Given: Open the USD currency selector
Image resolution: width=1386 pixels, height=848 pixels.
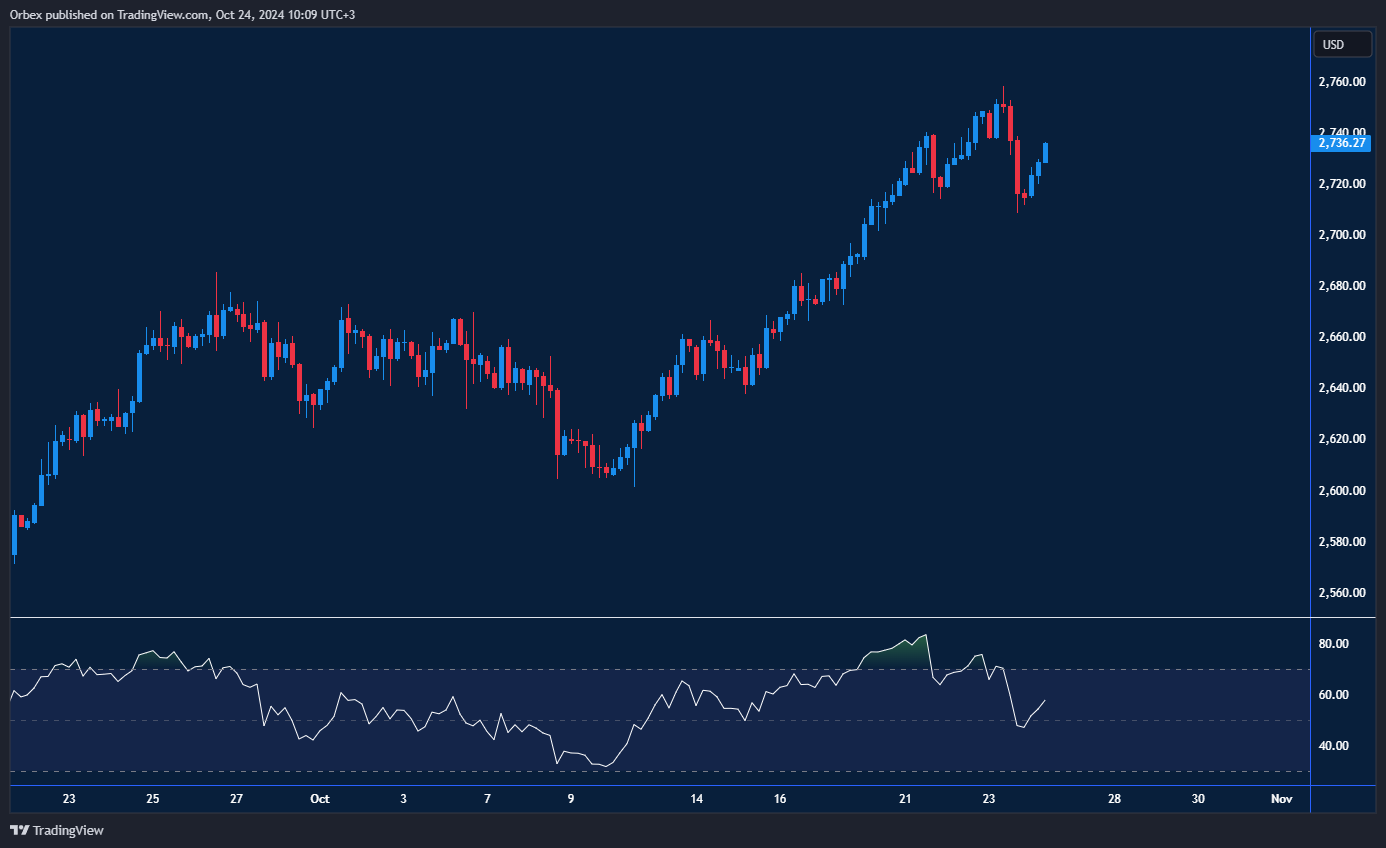Looking at the screenshot, I should click(1341, 44).
